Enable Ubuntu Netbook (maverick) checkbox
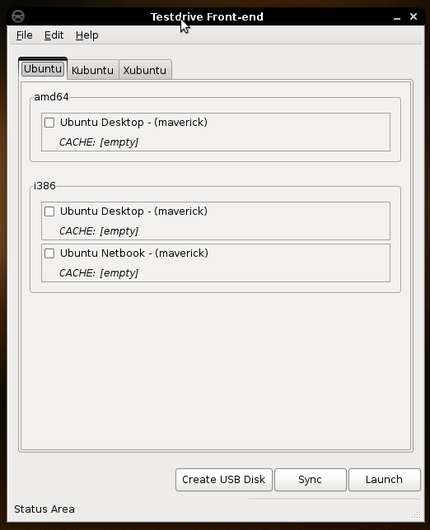This screenshot has width=430, height=530. click(x=49, y=253)
